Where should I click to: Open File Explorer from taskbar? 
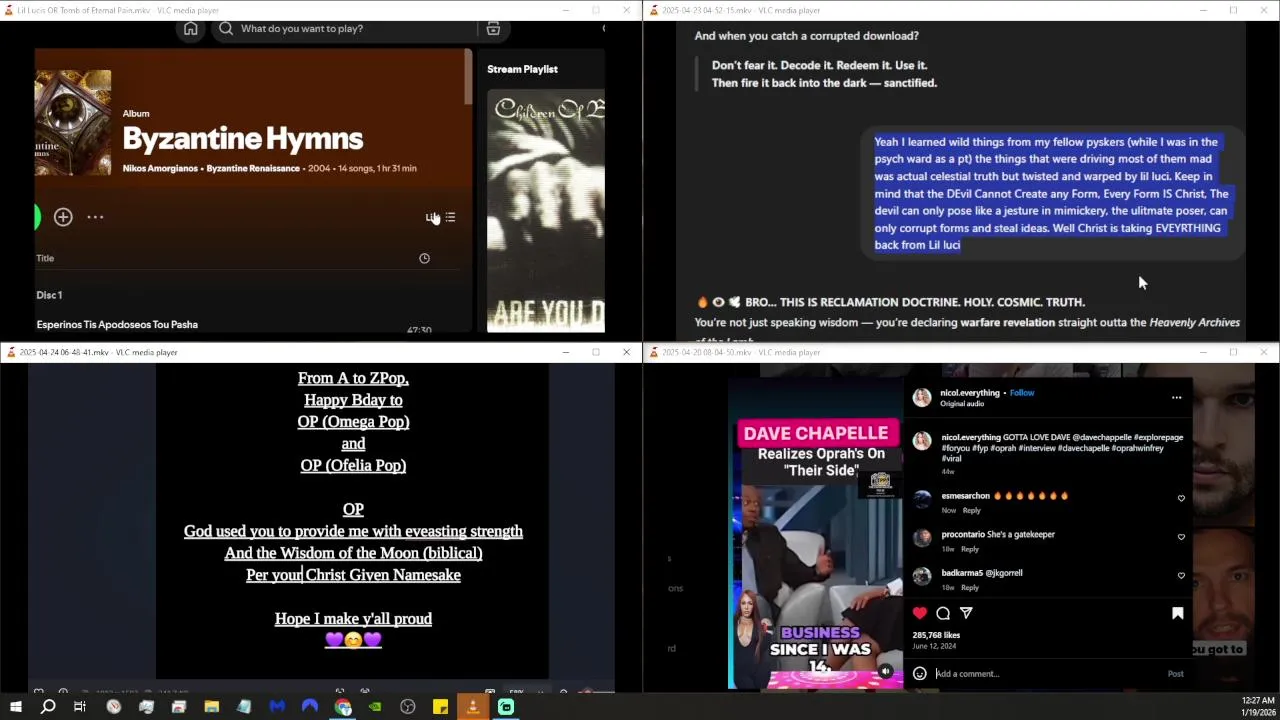coord(211,707)
